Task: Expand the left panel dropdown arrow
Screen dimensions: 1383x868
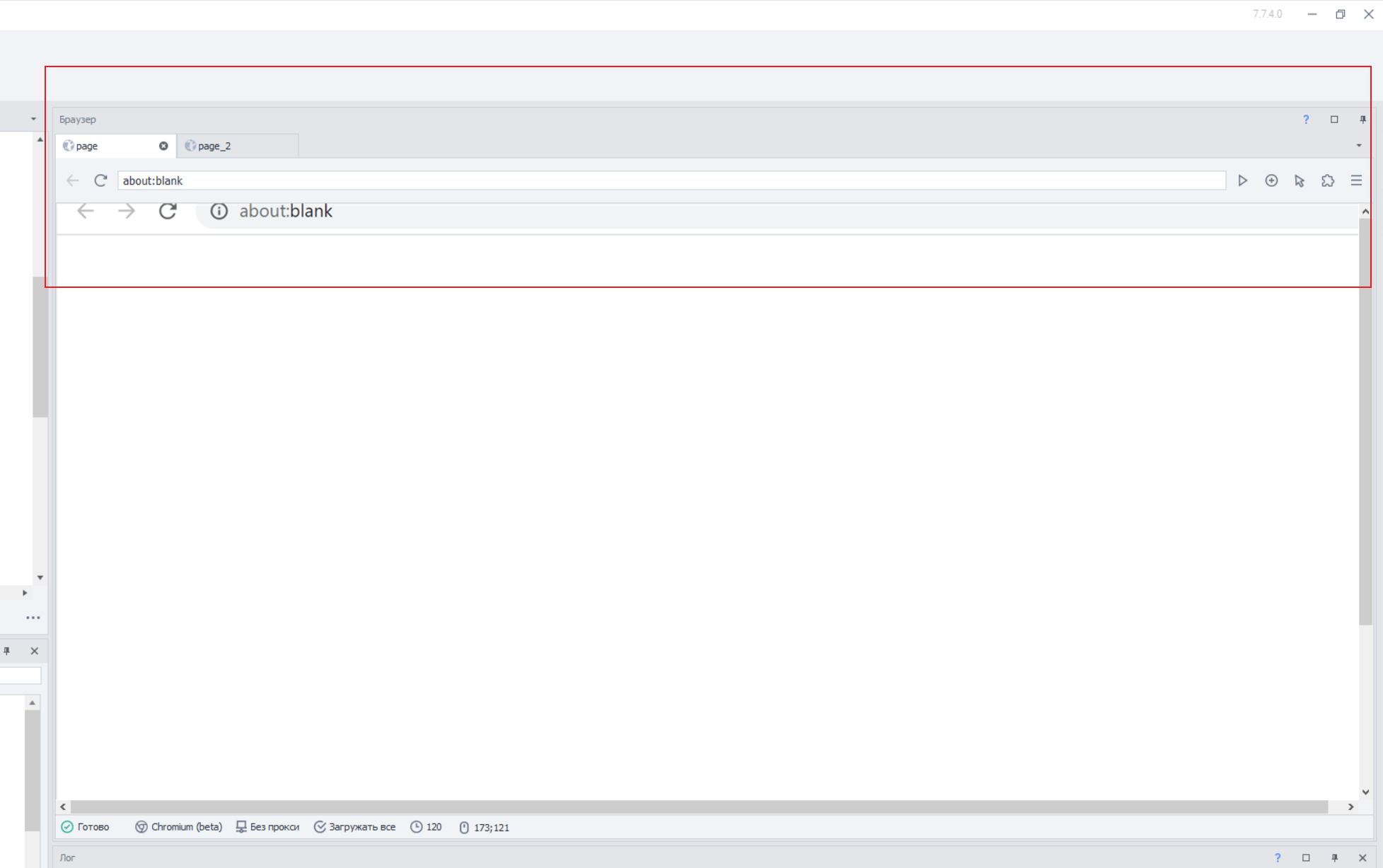Action: coord(33,119)
